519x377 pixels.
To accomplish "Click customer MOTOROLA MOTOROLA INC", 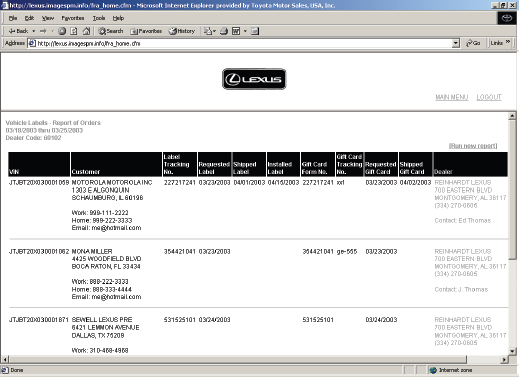I will click(x=112, y=183).
